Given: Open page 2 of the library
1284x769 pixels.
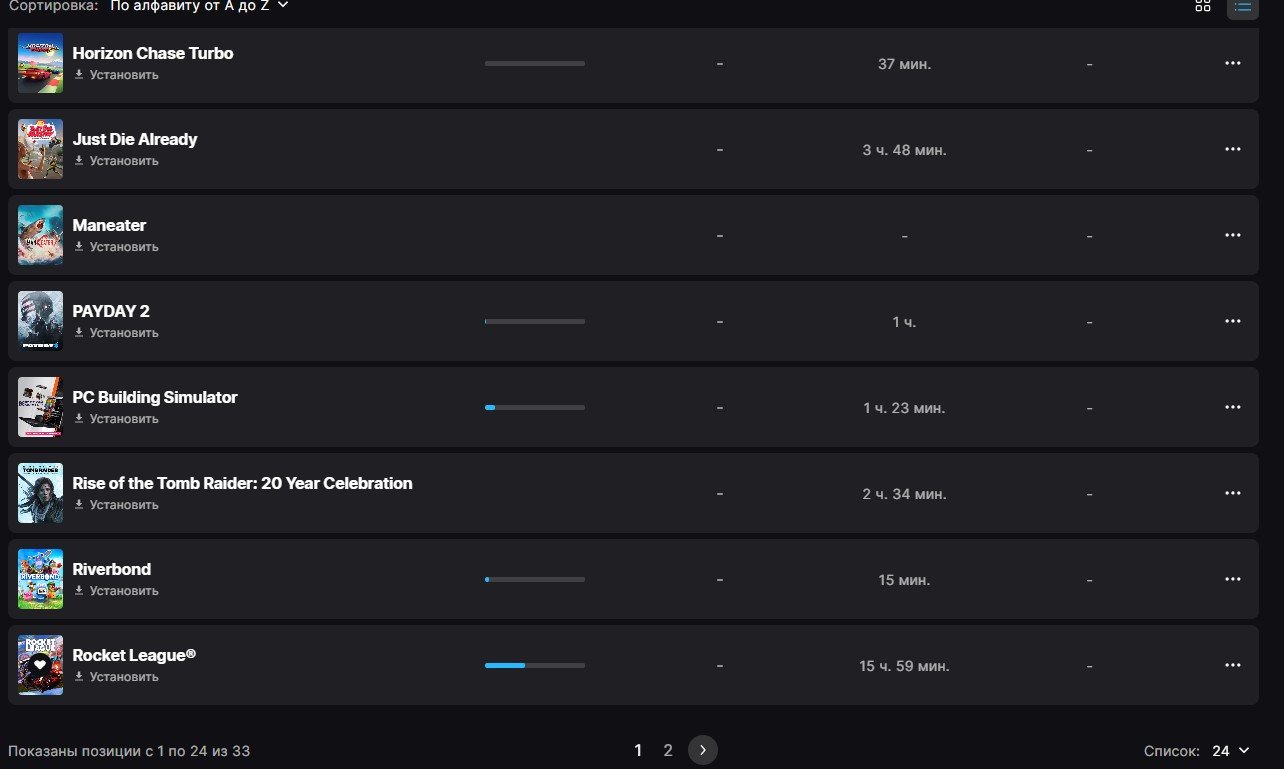Looking at the screenshot, I should [668, 750].
